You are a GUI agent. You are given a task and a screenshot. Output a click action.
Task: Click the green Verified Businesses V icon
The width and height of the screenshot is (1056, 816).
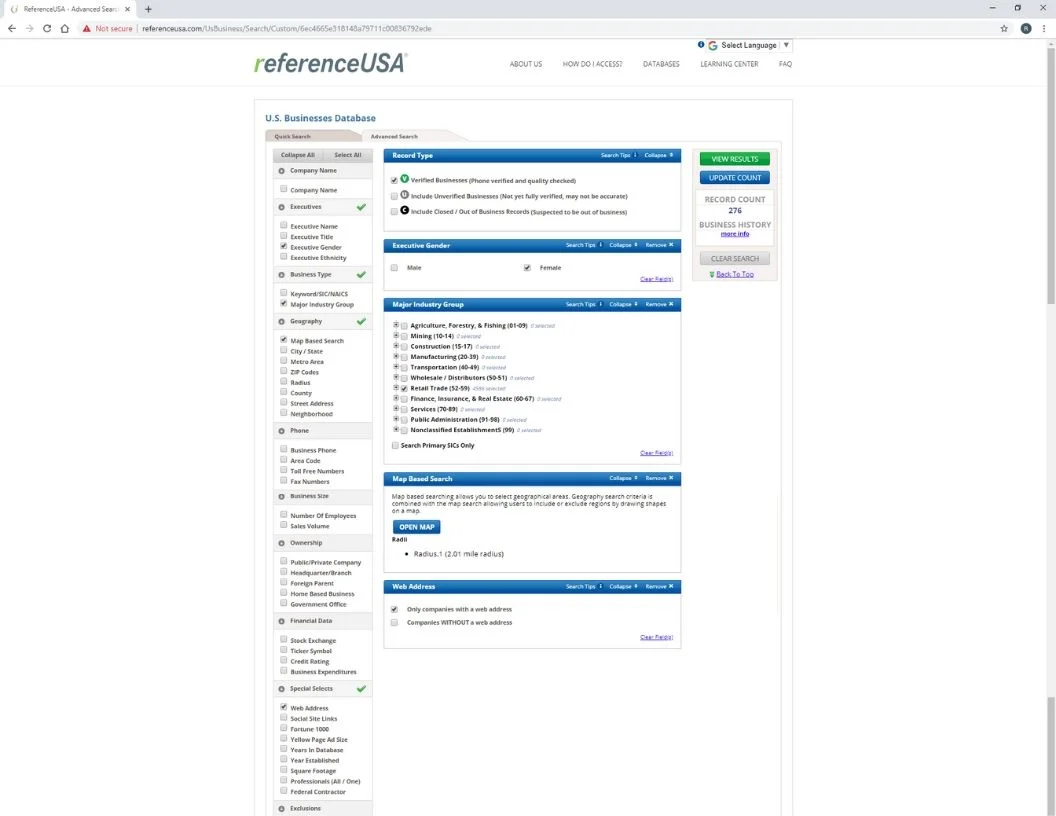click(x=405, y=179)
